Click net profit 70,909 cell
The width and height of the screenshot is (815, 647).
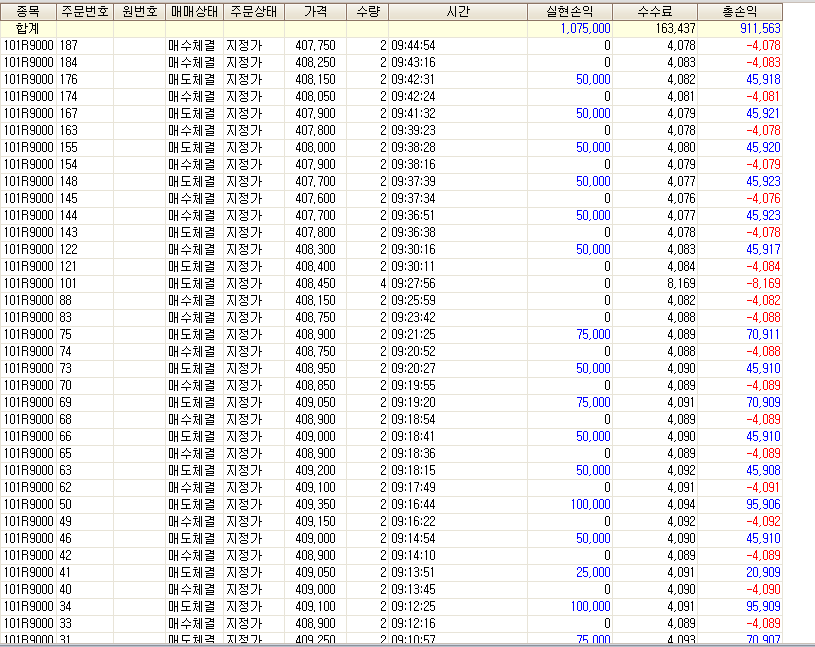(x=763, y=403)
